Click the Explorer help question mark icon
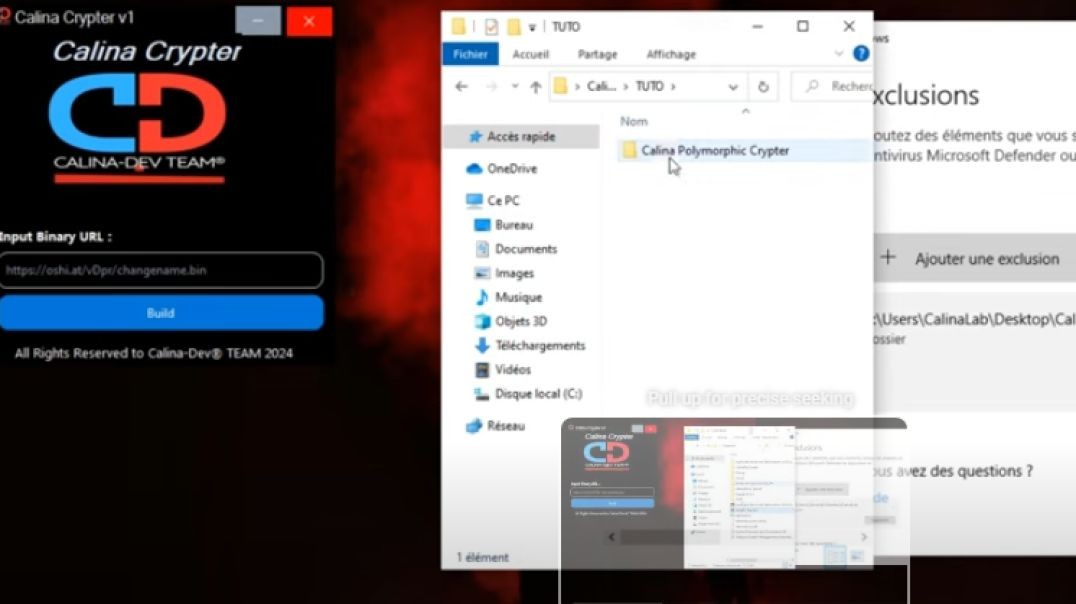The height and width of the screenshot is (604, 1076). tap(861, 54)
